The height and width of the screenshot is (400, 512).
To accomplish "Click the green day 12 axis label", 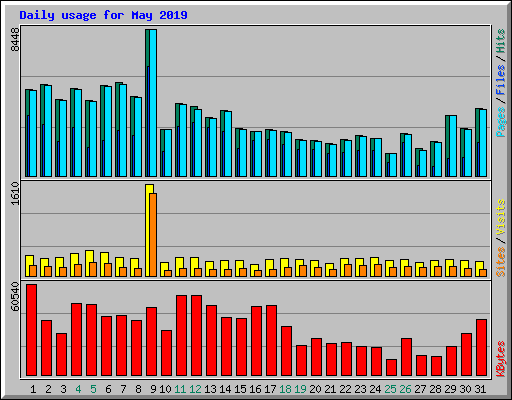I will click(x=195, y=389).
